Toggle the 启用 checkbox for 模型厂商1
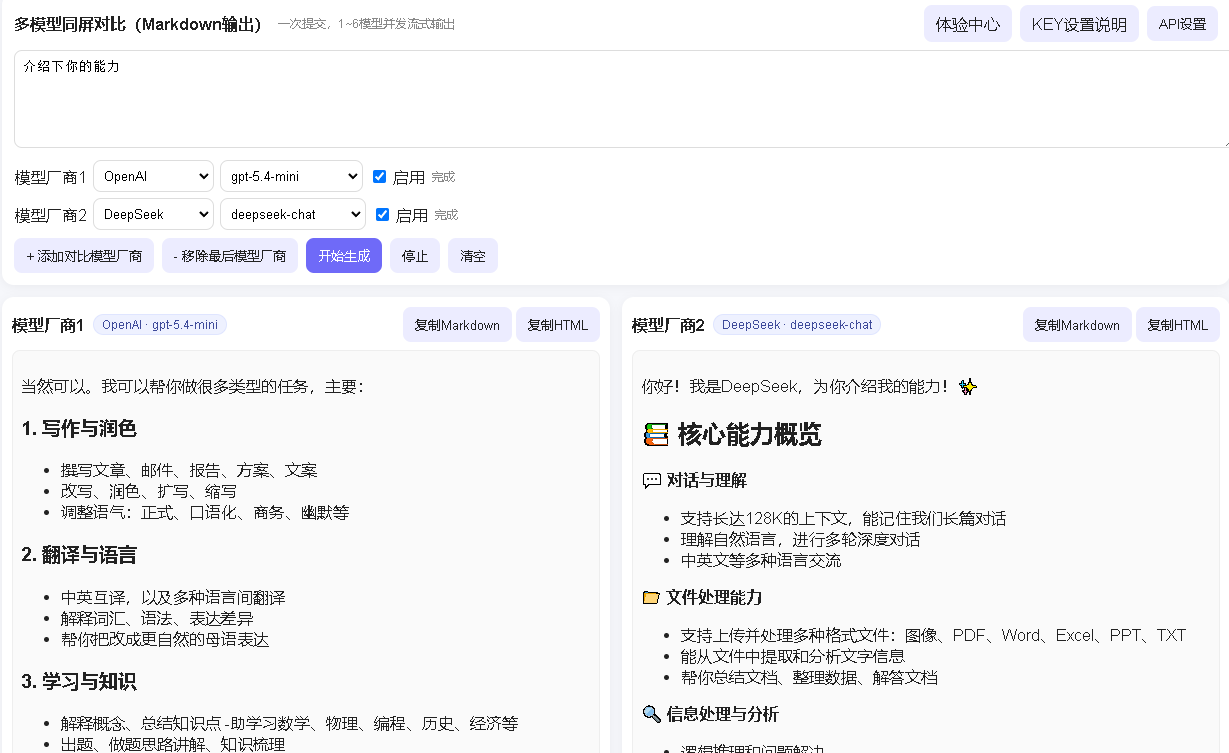Viewport: 1229px width, 753px height. pos(379,177)
